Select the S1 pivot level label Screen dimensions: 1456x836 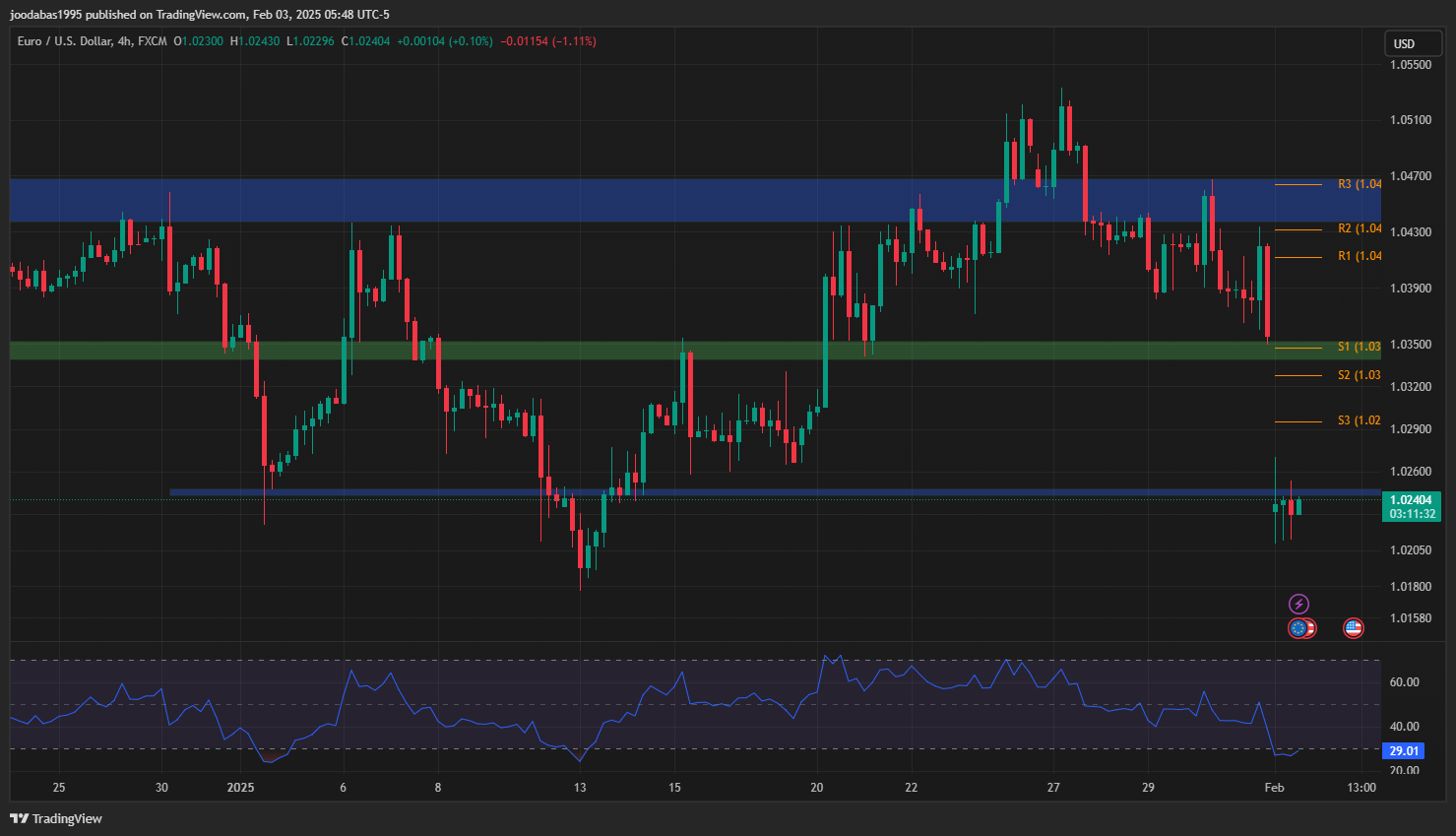pos(1359,347)
